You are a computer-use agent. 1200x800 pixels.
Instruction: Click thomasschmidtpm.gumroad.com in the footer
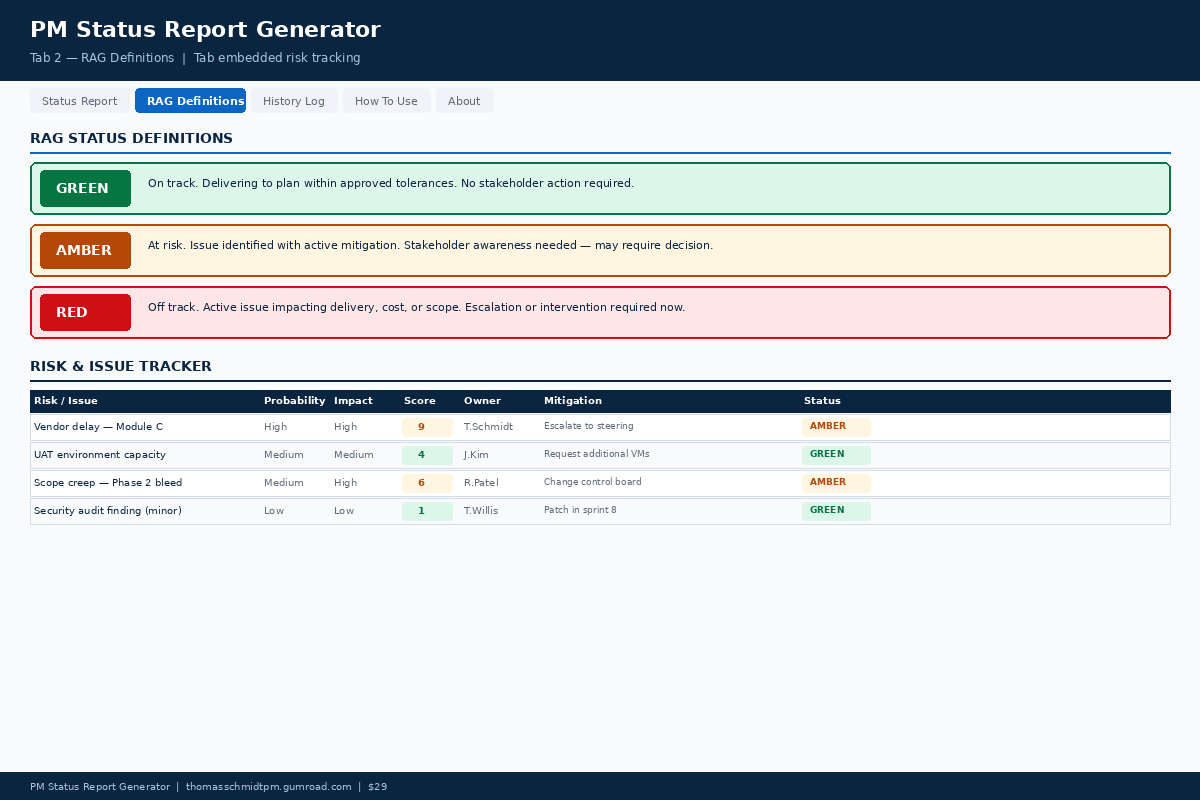pos(268,787)
